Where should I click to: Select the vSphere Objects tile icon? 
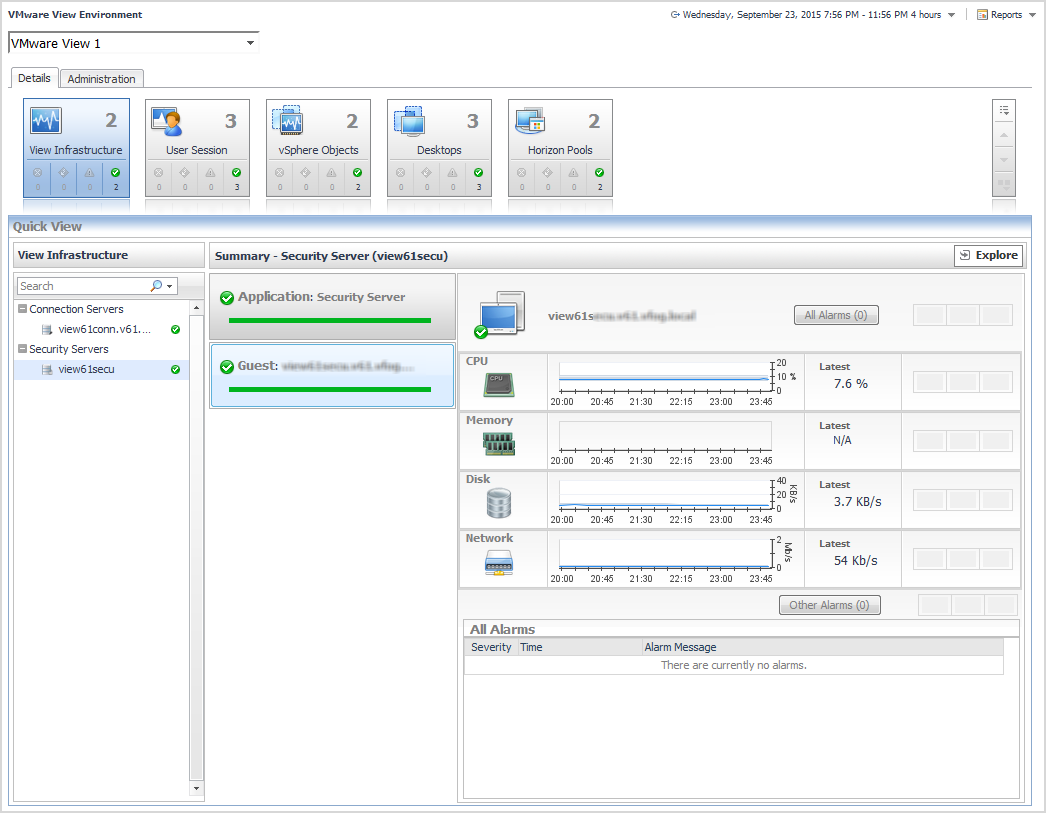(288, 122)
